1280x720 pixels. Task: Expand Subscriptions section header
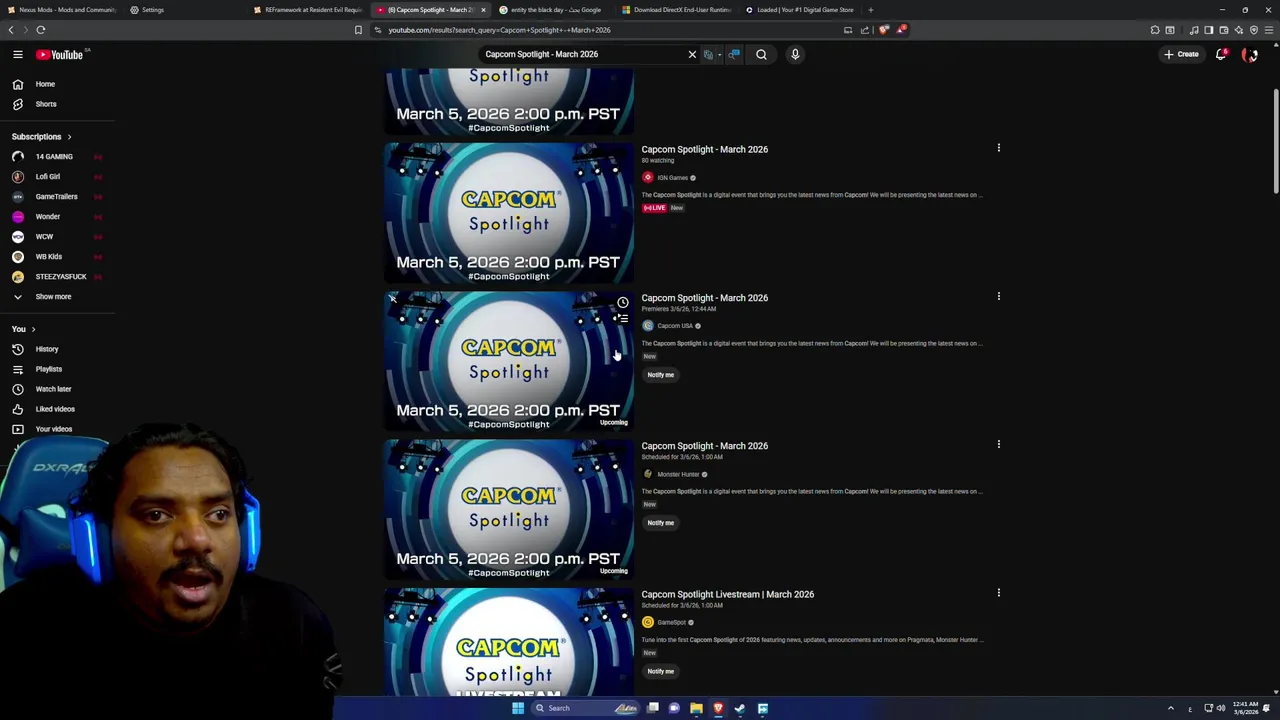tap(42, 137)
